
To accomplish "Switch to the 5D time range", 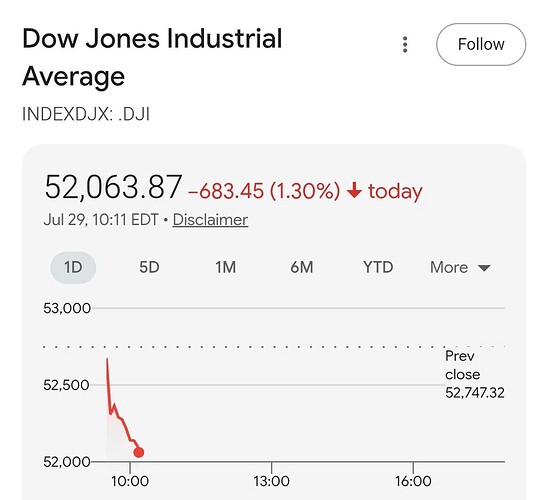I will 149,267.
